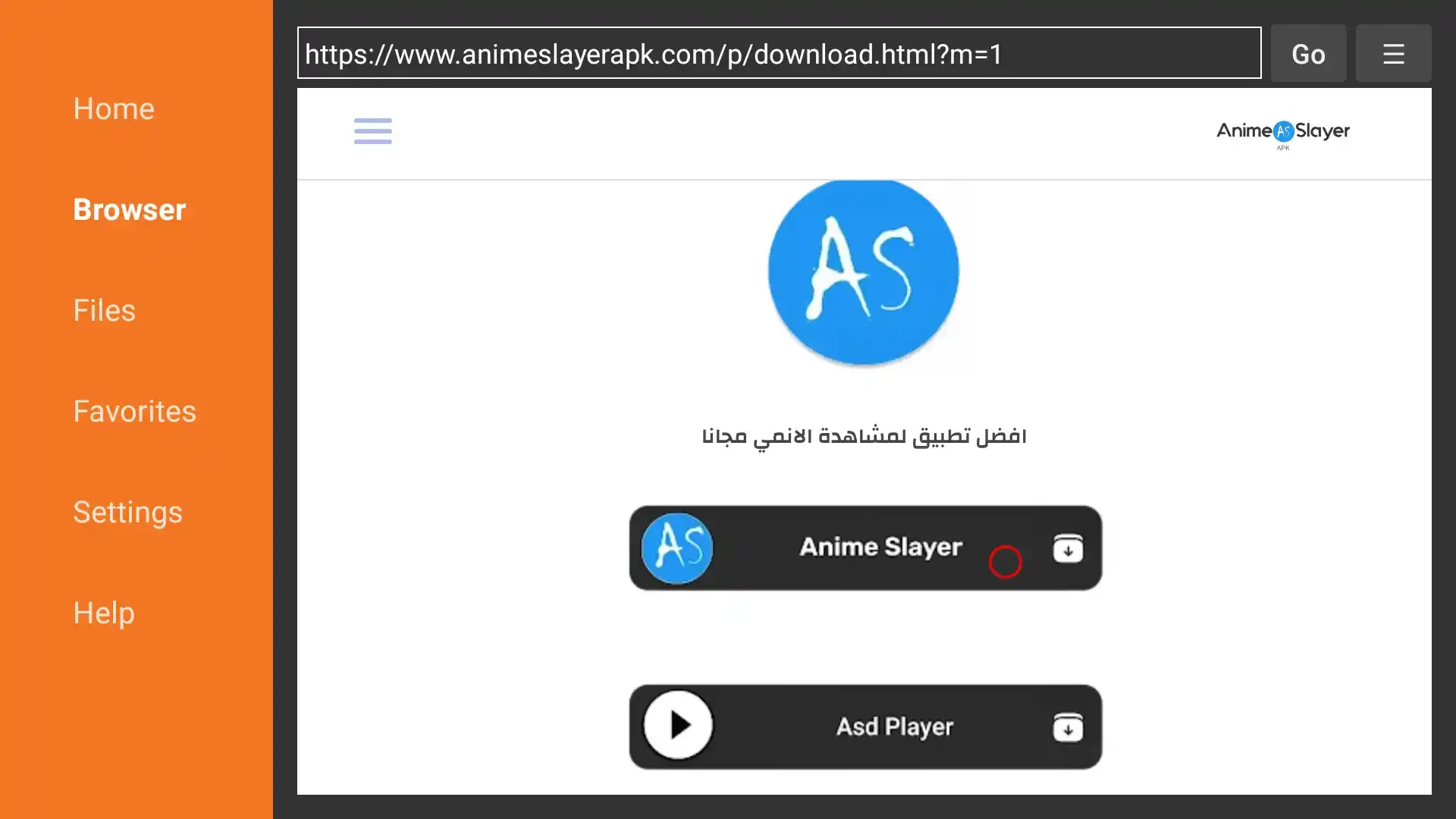Click the AS logo inside Anime Slayer button
This screenshot has width=1456, height=819.
tap(677, 548)
